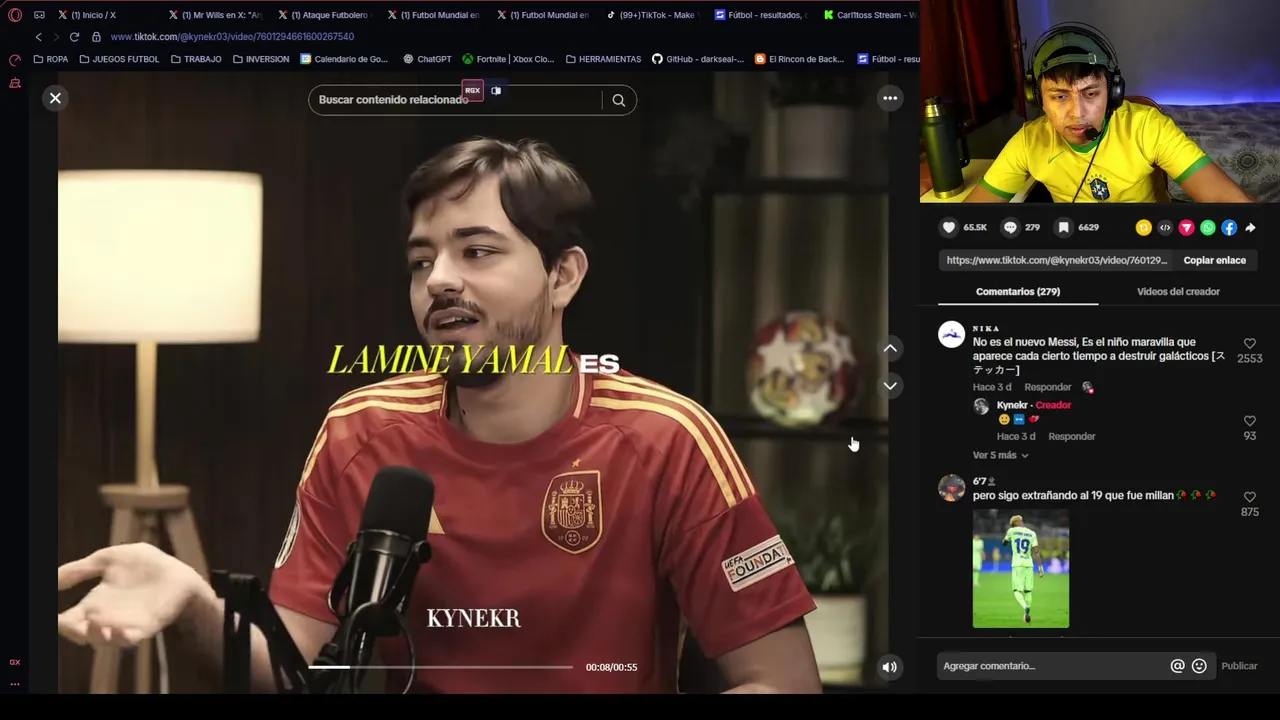This screenshot has height=720, width=1280.
Task: Open El Rincon de Back... bookmark
Action: [799, 59]
